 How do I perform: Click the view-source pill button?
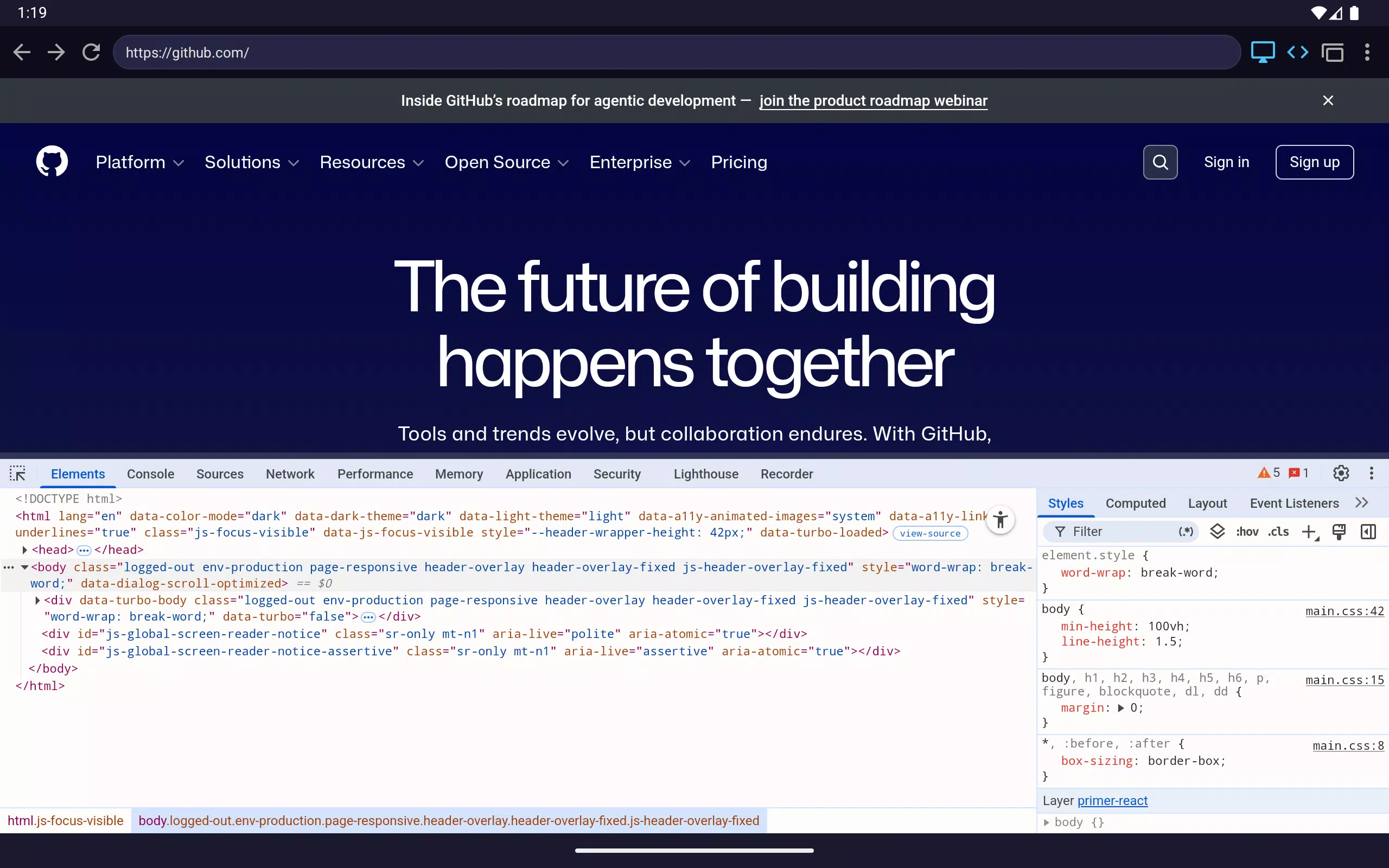[930, 533]
